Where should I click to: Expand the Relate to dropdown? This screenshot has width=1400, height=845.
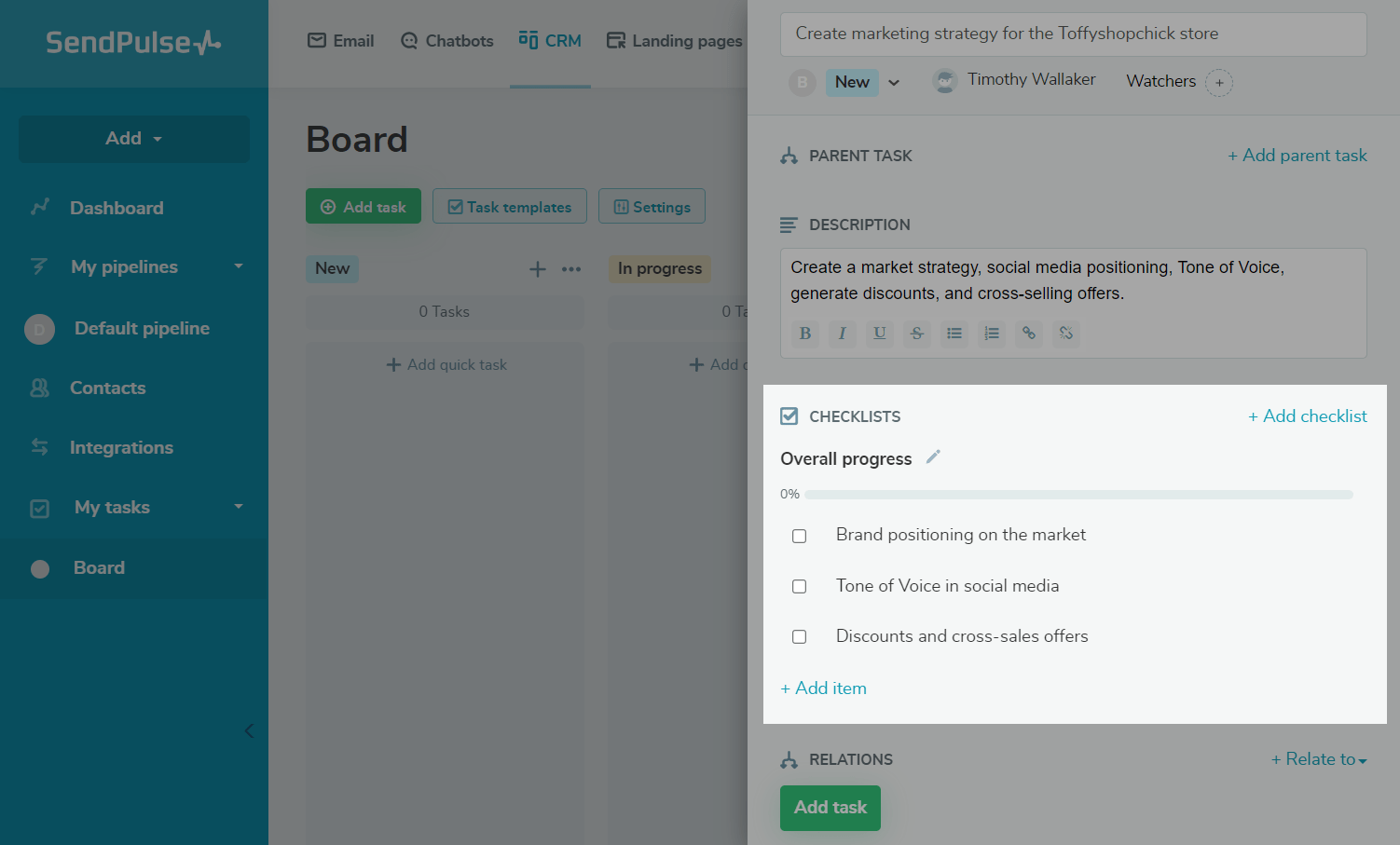tap(1319, 759)
